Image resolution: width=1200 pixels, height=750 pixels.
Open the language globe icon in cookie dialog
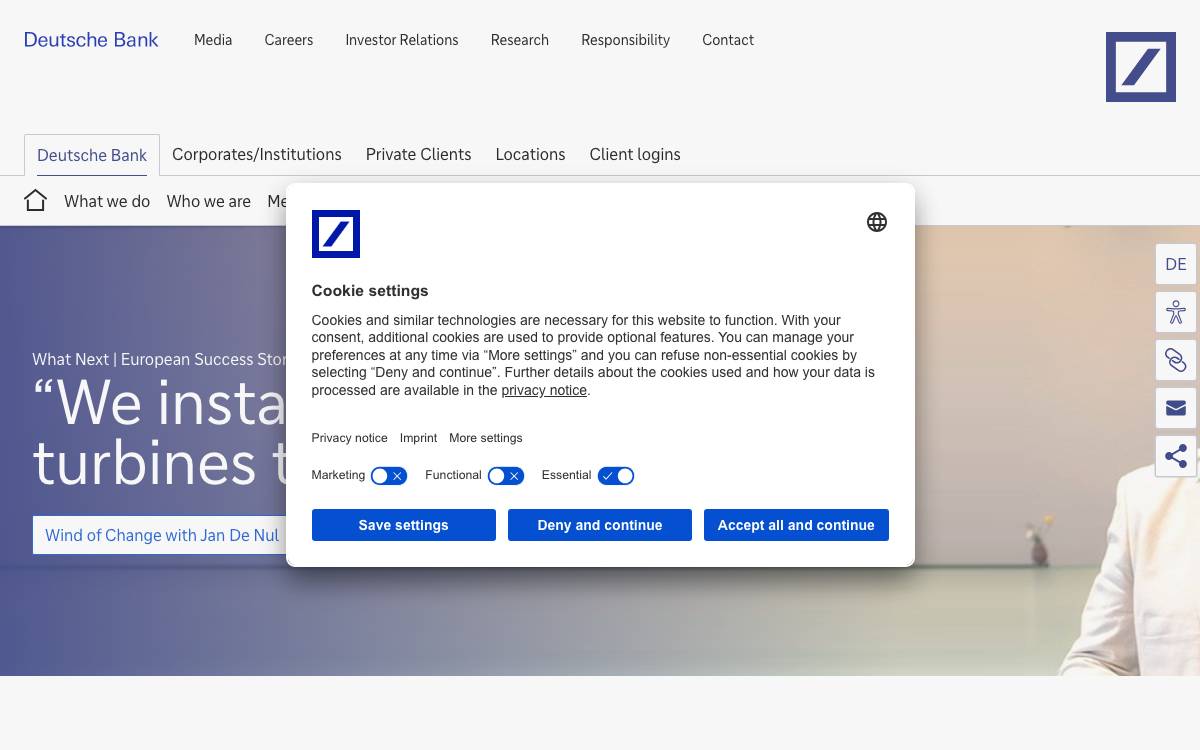tap(877, 222)
